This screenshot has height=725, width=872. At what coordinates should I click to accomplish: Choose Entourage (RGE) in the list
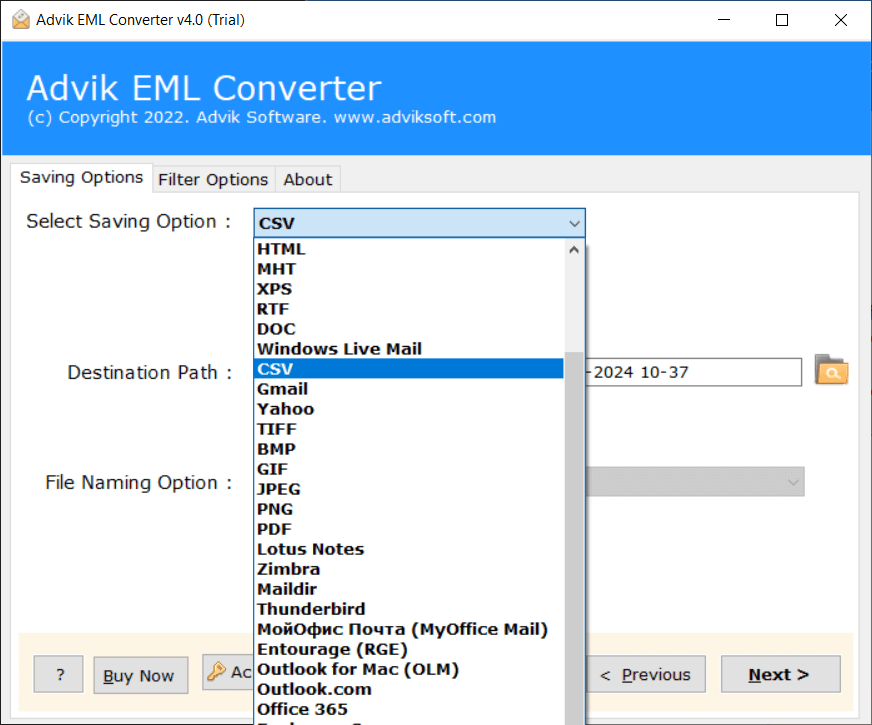pyautogui.click(x=409, y=649)
